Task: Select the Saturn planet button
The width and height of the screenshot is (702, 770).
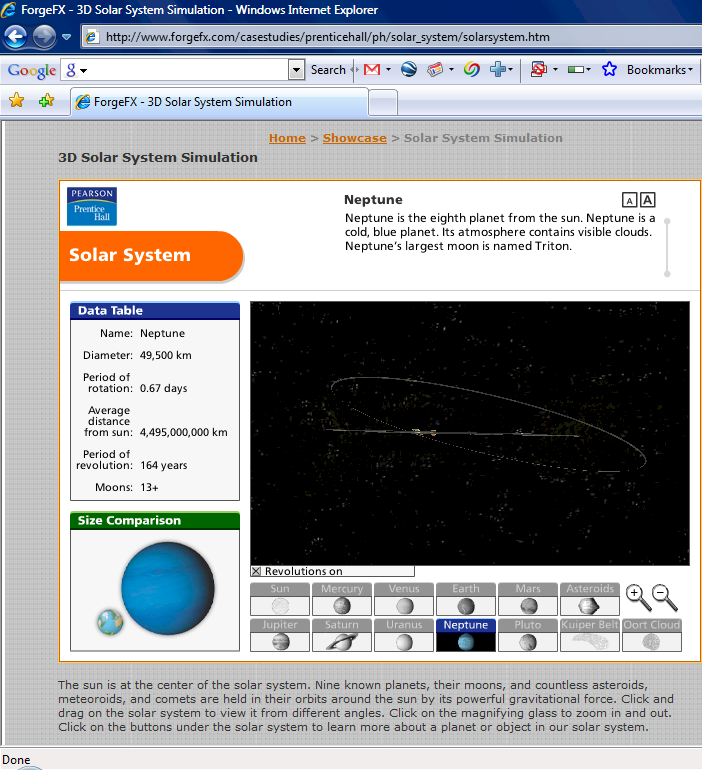Action: [x=342, y=635]
